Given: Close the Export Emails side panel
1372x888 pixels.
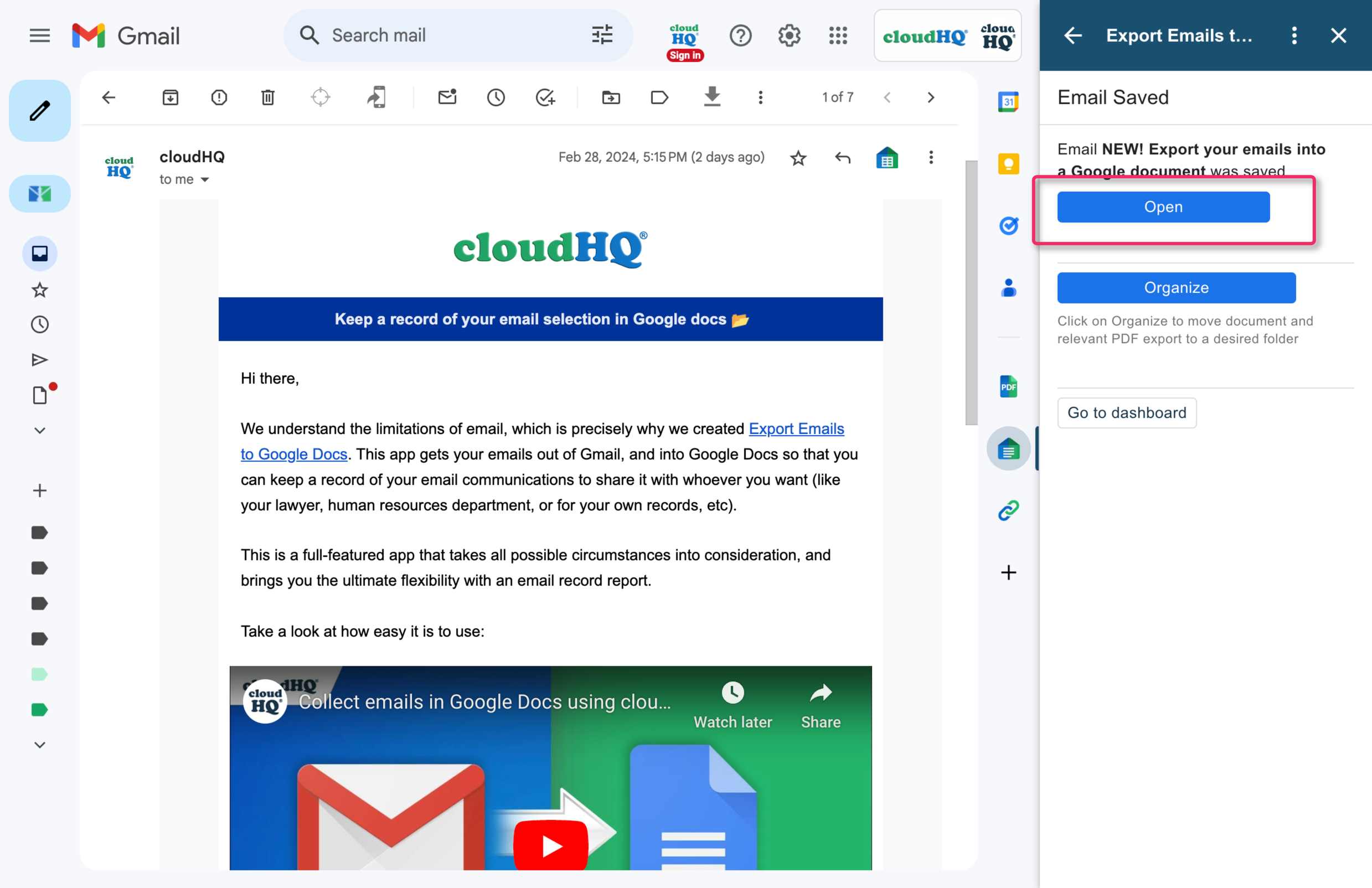Looking at the screenshot, I should click(1338, 36).
